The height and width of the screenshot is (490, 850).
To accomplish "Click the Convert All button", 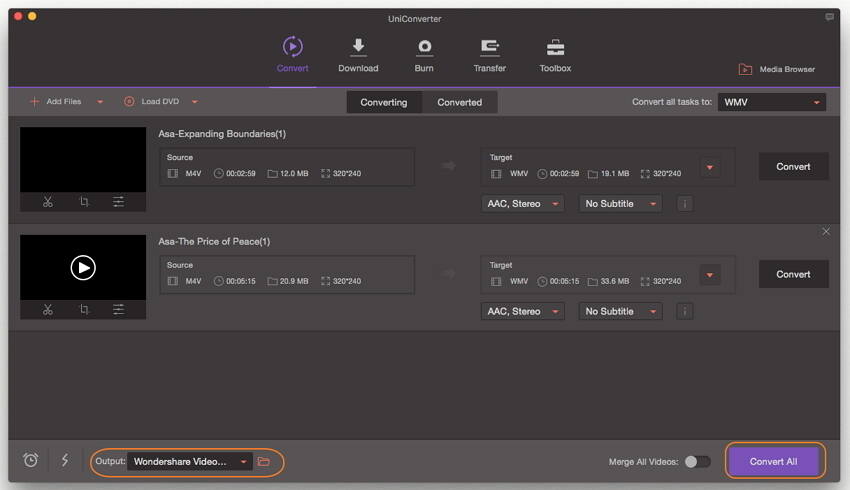I will click(774, 461).
